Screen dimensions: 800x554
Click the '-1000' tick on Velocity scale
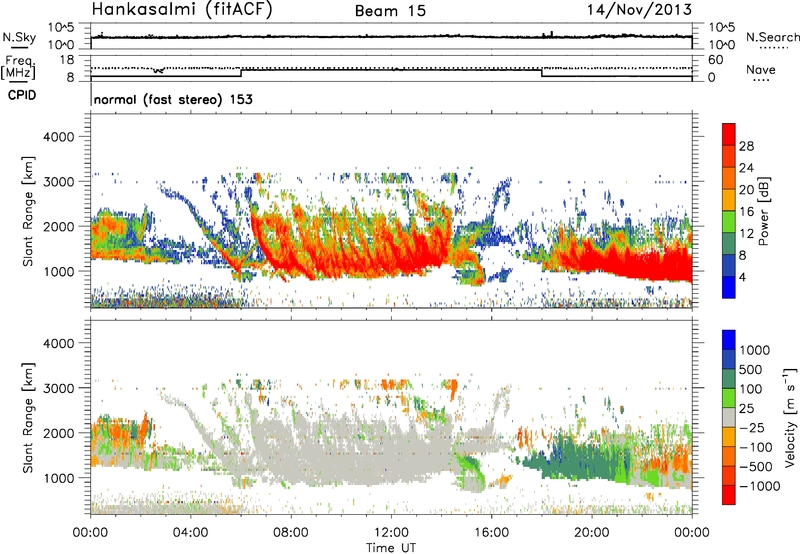(760, 486)
